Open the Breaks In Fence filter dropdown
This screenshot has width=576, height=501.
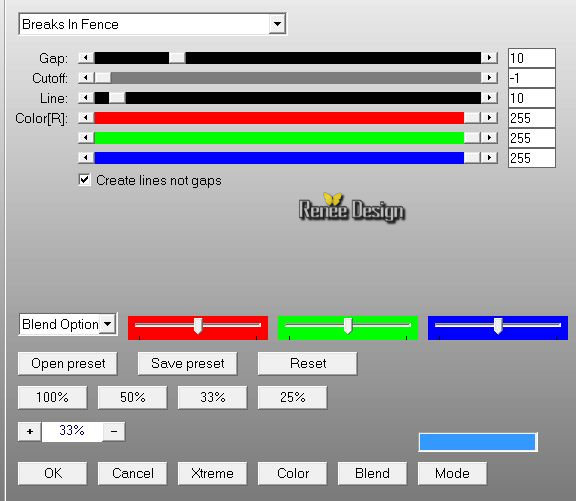(277, 24)
